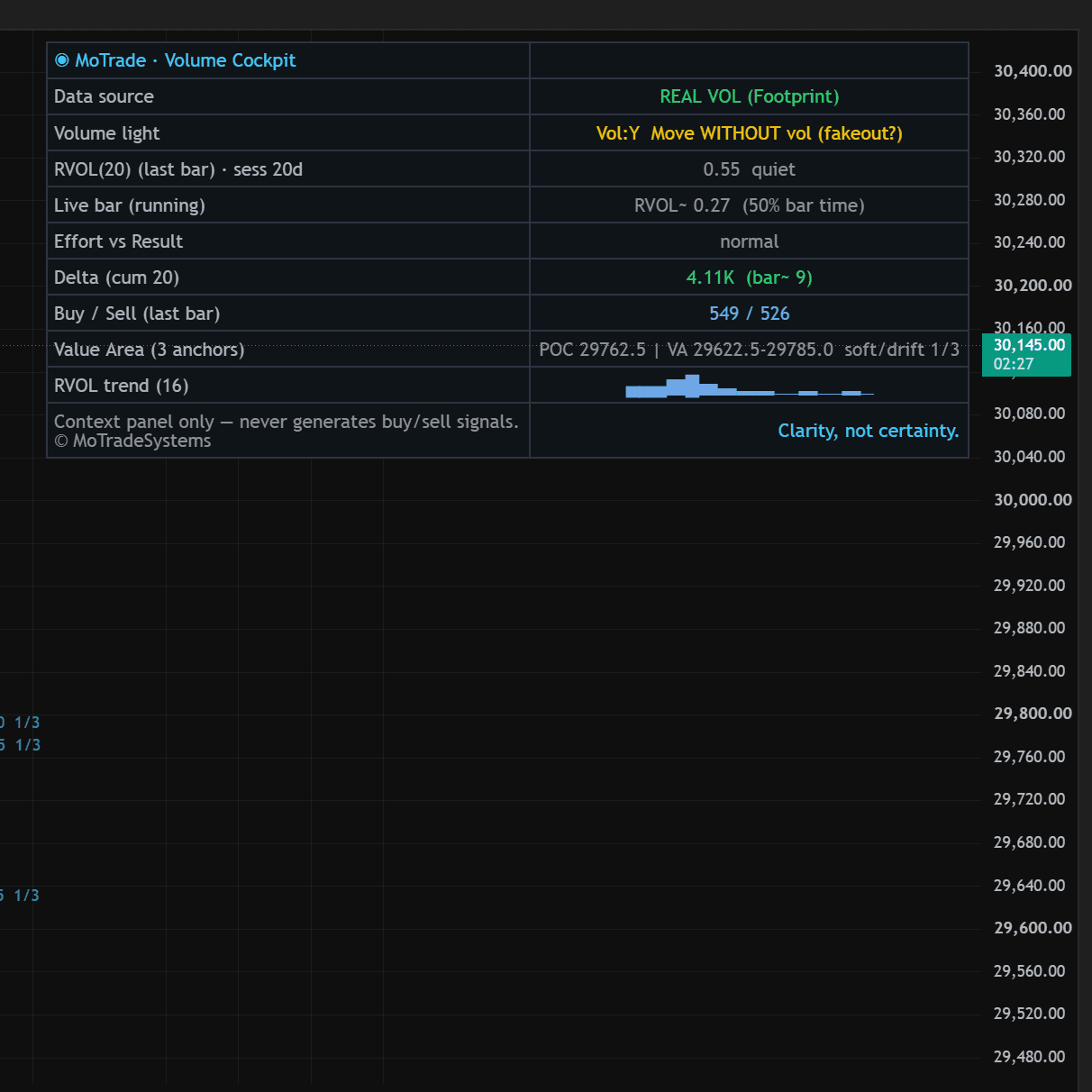Click the 30,200.00 price scale label
Viewport: 1092px width, 1092px height.
1033,286
